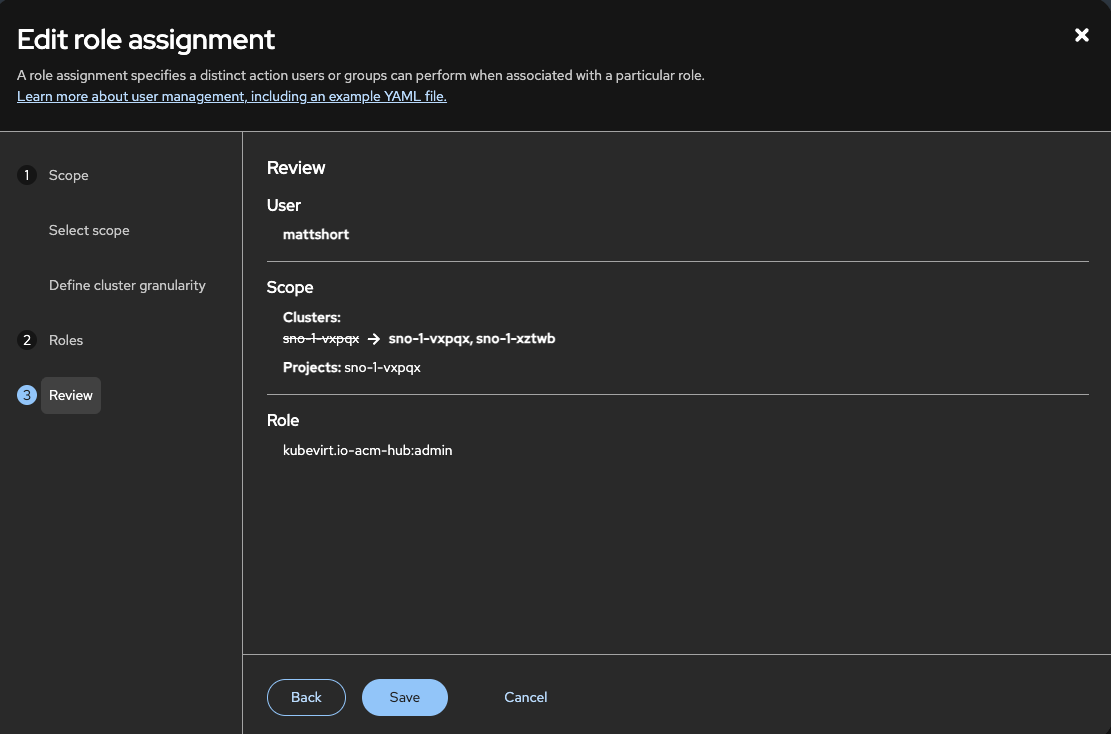The height and width of the screenshot is (734, 1111).
Task: Click the highlighted step 3 number badge
Action: click(x=27, y=396)
